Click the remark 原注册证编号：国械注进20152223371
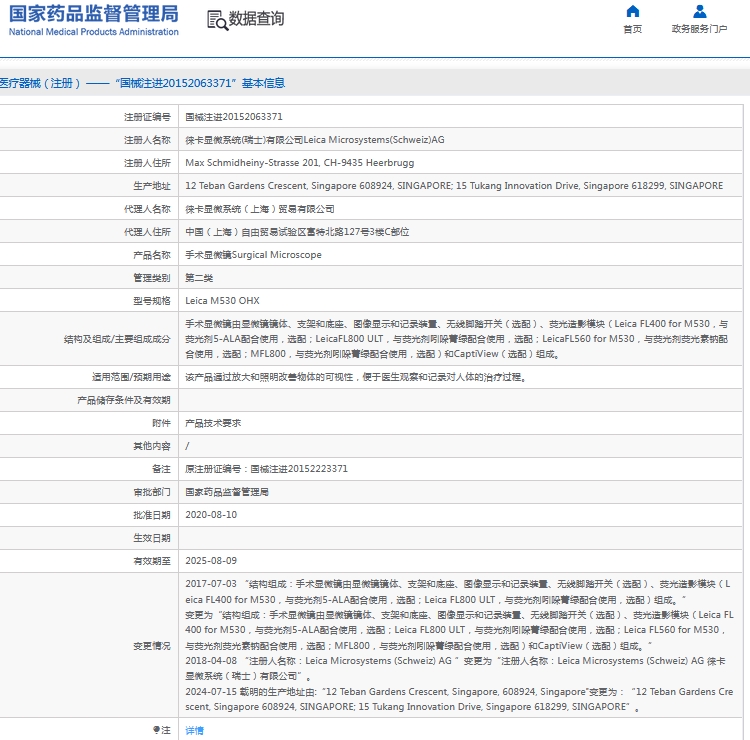Image resolution: width=750 pixels, height=740 pixels. click(x=266, y=469)
